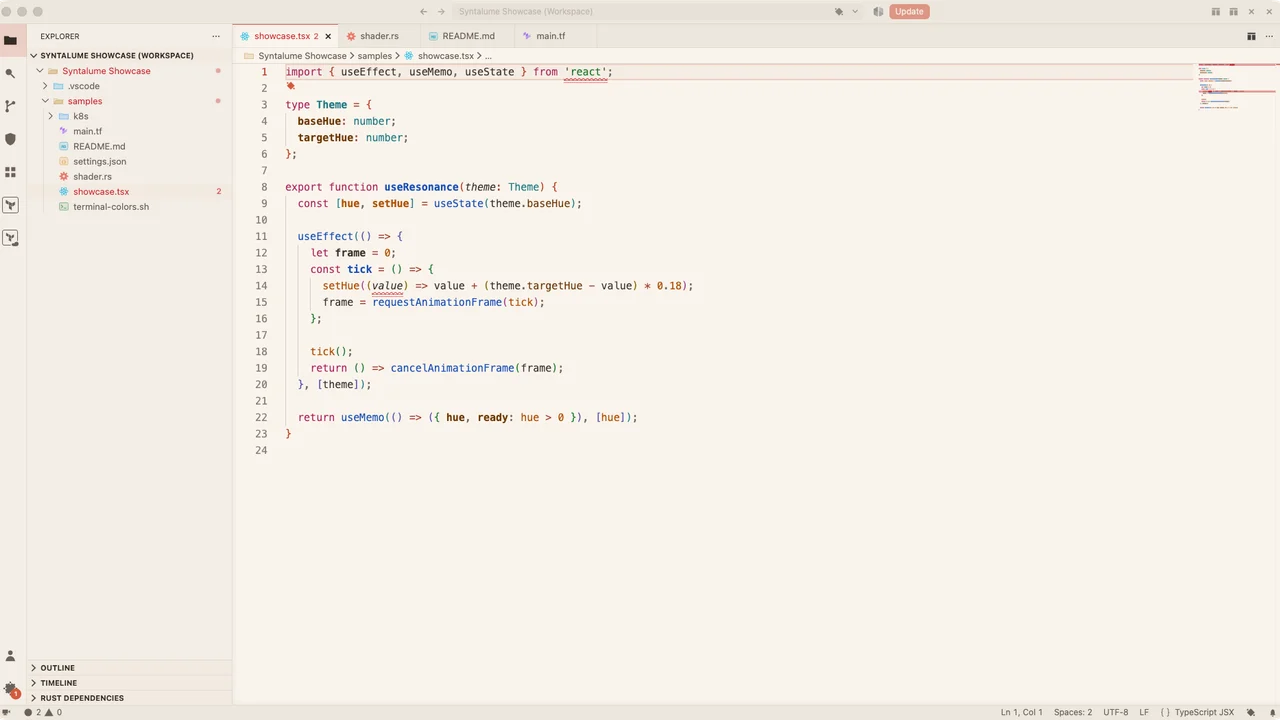Switch to the README.md tab

click(x=468, y=36)
